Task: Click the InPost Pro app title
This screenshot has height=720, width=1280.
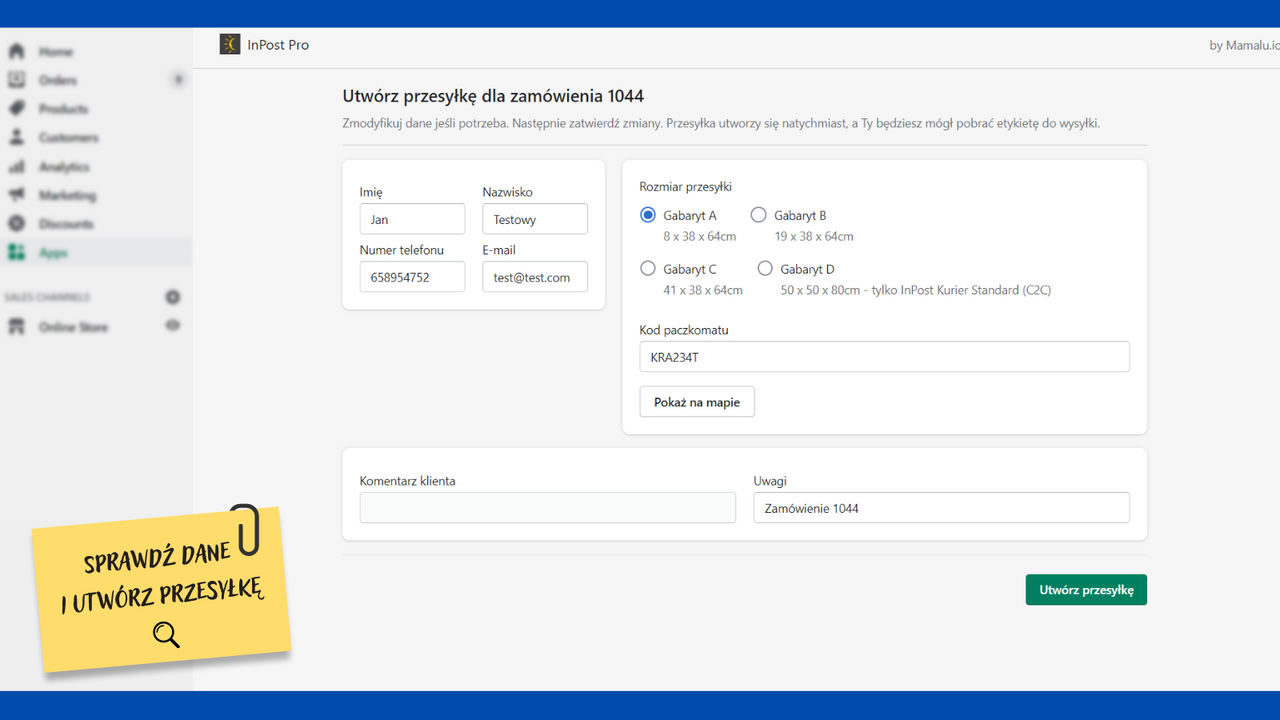Action: pos(278,44)
